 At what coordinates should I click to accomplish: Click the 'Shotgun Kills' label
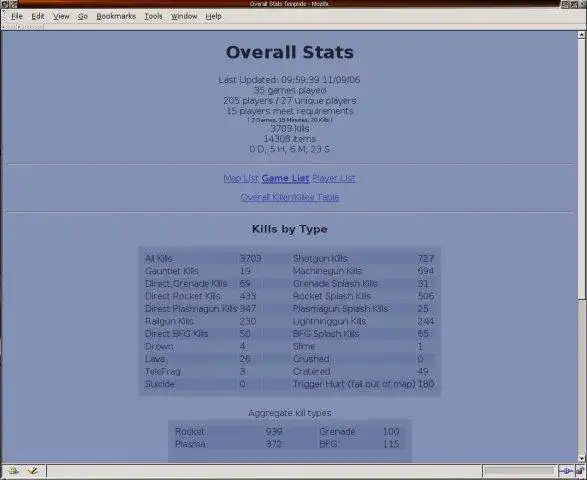pos(320,258)
